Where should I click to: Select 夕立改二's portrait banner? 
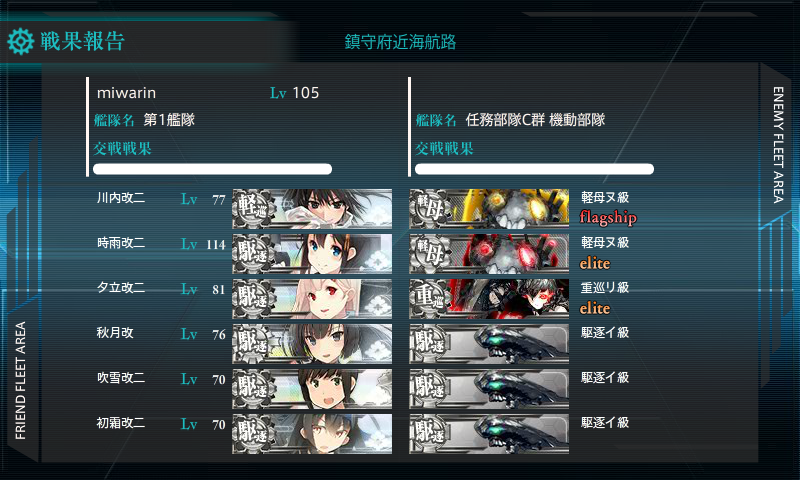312,298
